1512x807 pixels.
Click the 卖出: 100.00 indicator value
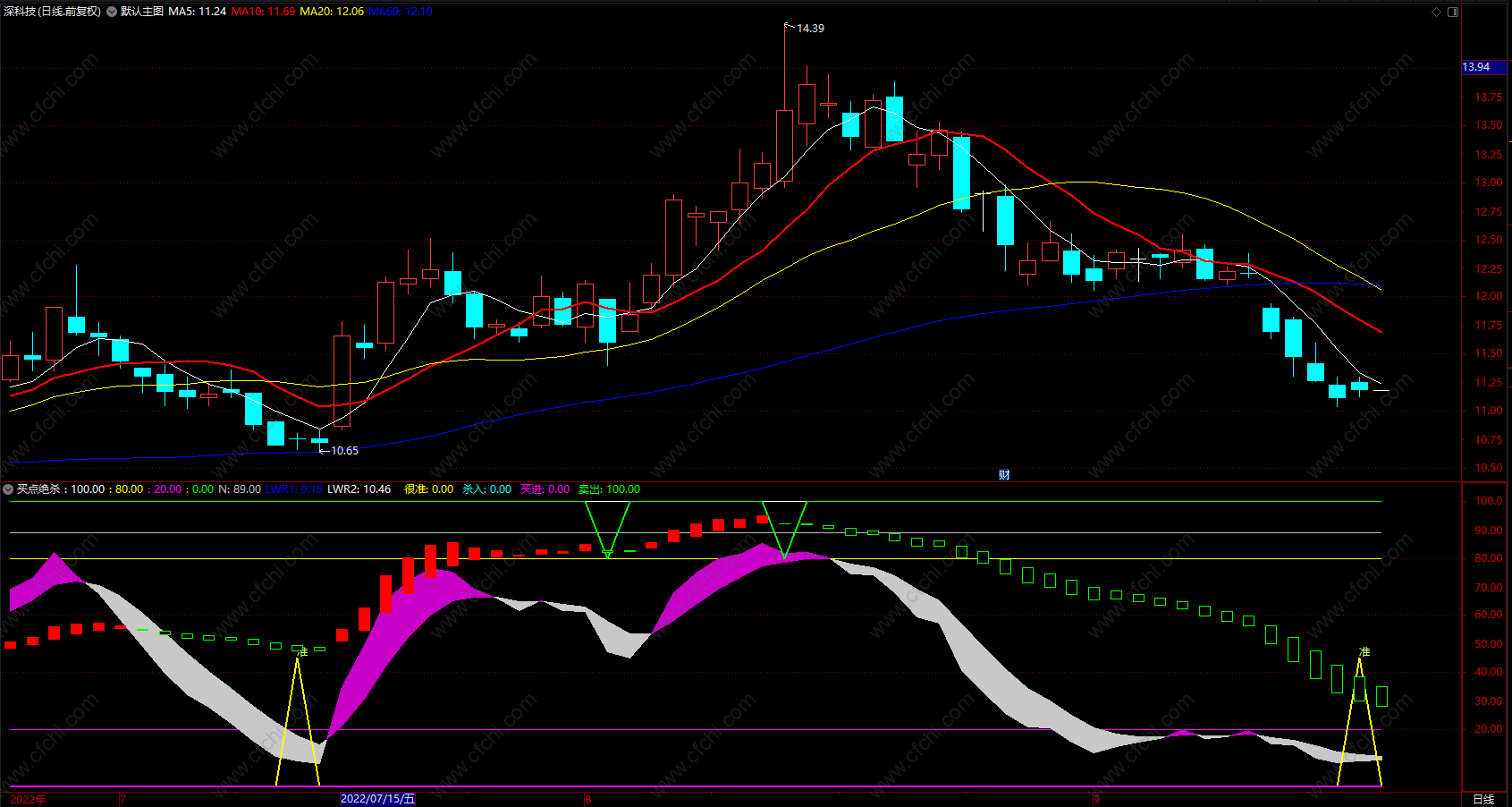point(610,489)
